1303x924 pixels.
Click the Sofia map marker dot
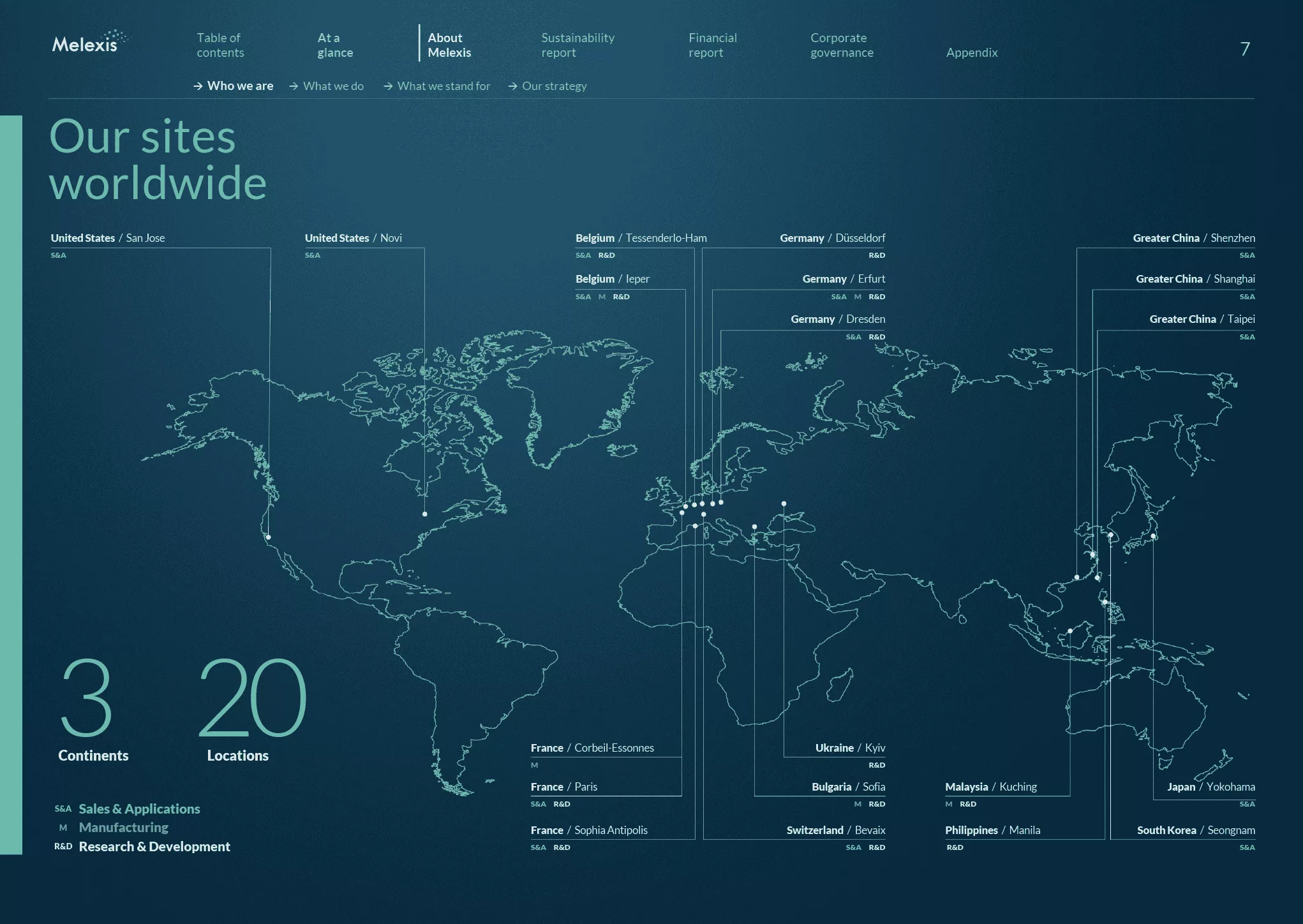tap(754, 526)
